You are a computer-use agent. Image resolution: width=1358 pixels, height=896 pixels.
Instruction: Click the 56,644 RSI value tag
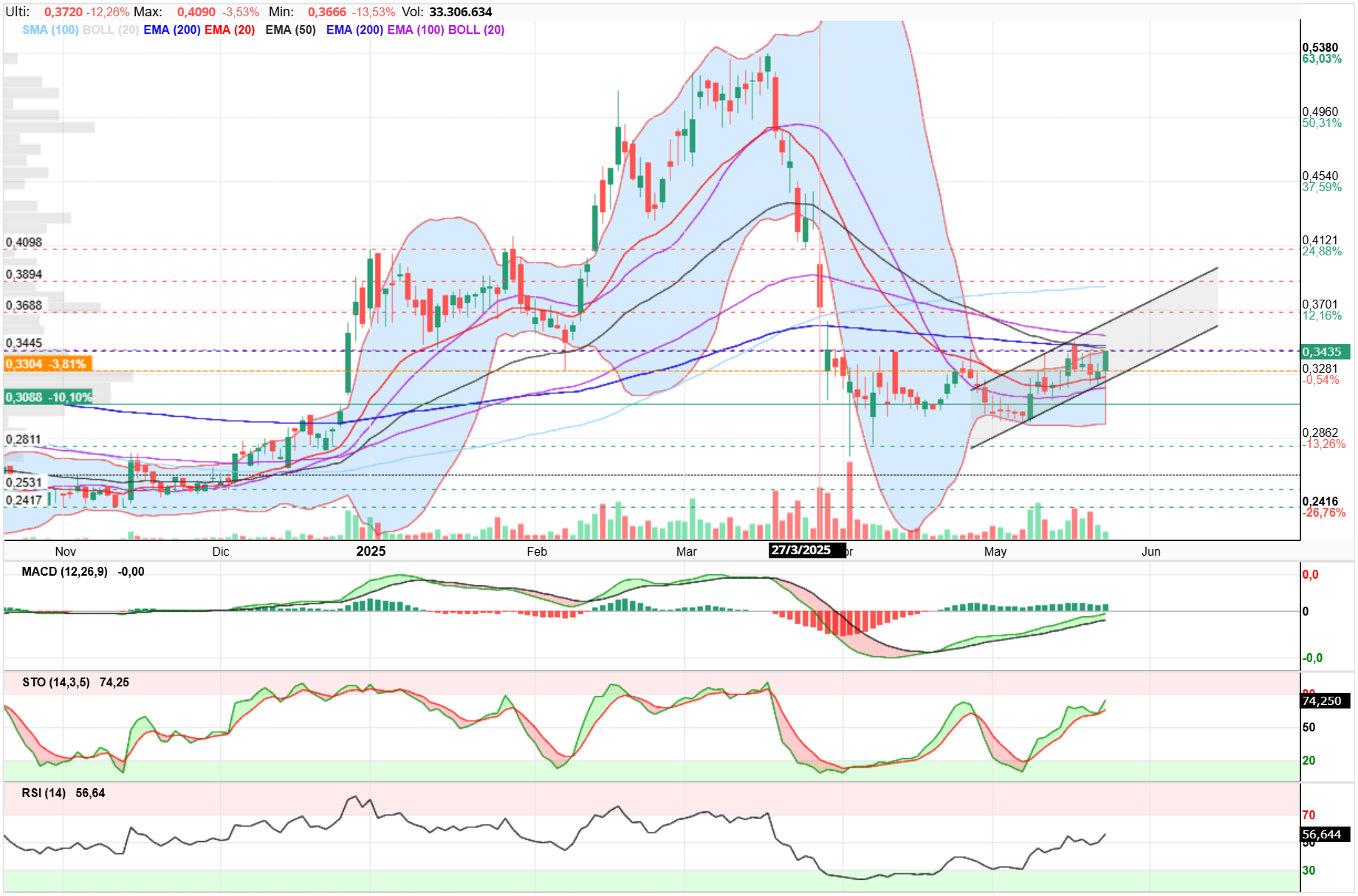(x=1326, y=835)
